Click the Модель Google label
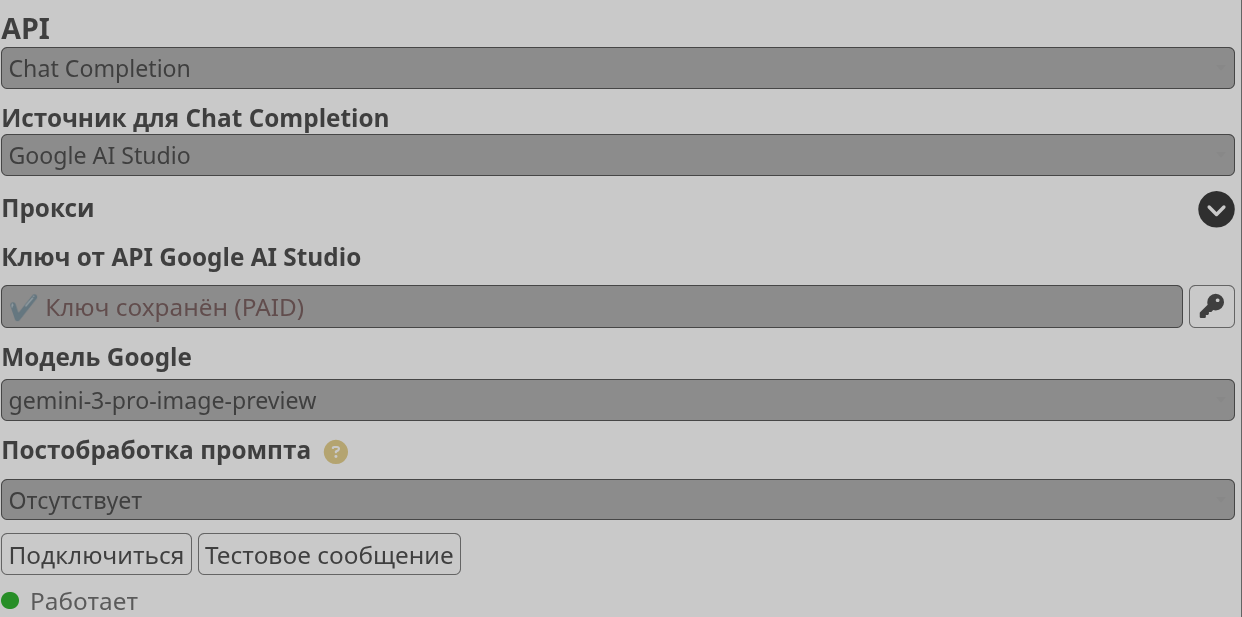Viewport: 1242px width, 617px height. coord(96,357)
